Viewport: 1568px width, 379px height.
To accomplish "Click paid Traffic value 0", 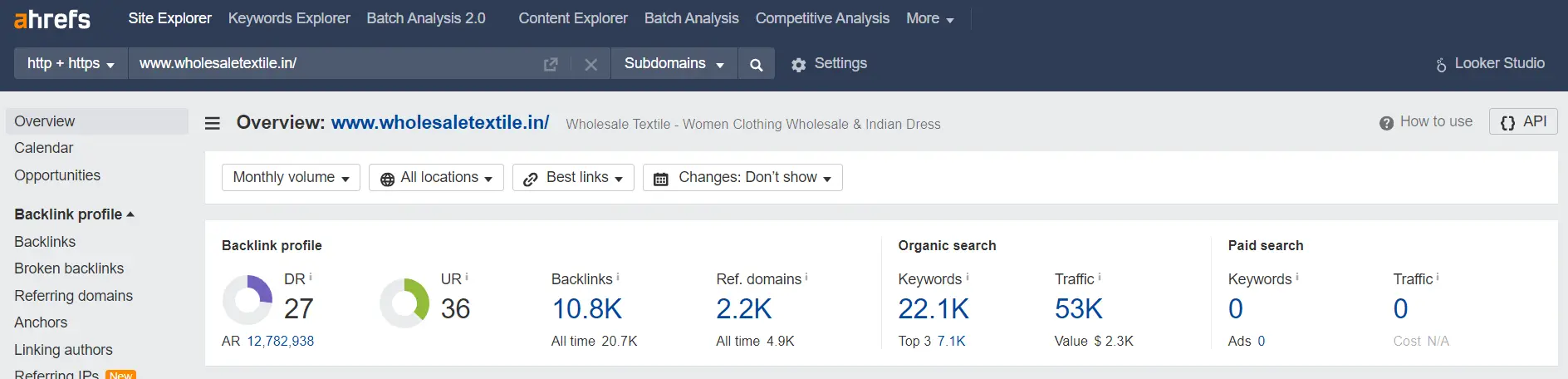I will [1401, 309].
